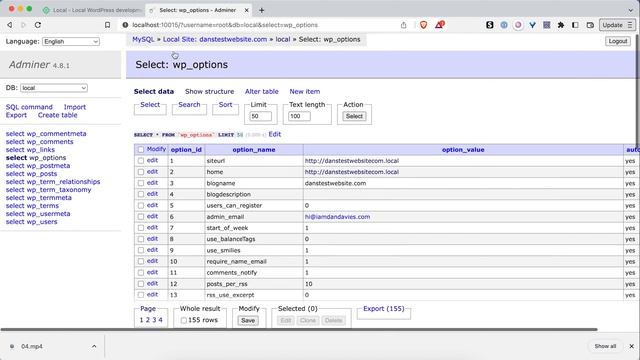Click the share icon in address bar
This screenshot has height=360, width=640.
[403, 25]
